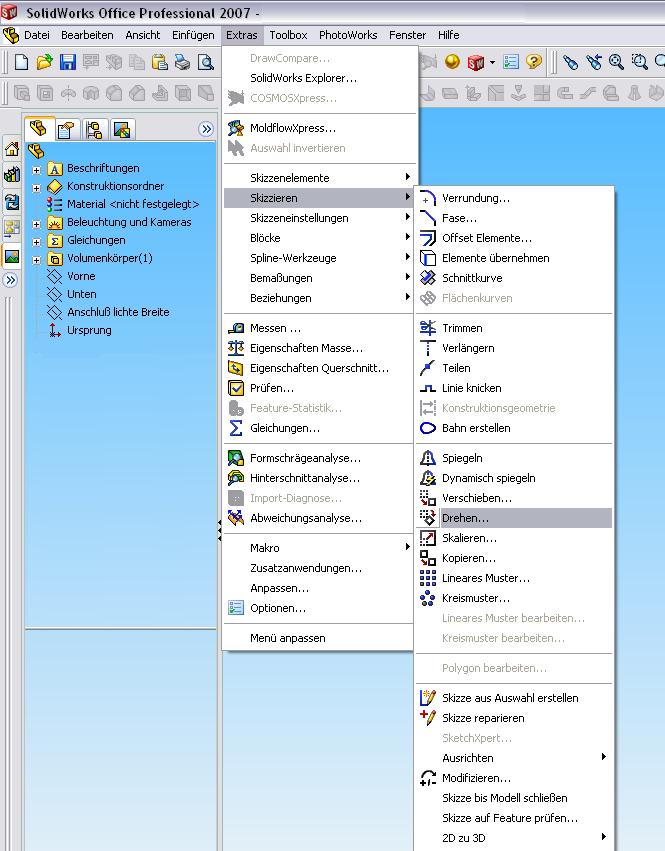Open the PropertyManager tab
The image size is (665, 851).
(x=66, y=130)
